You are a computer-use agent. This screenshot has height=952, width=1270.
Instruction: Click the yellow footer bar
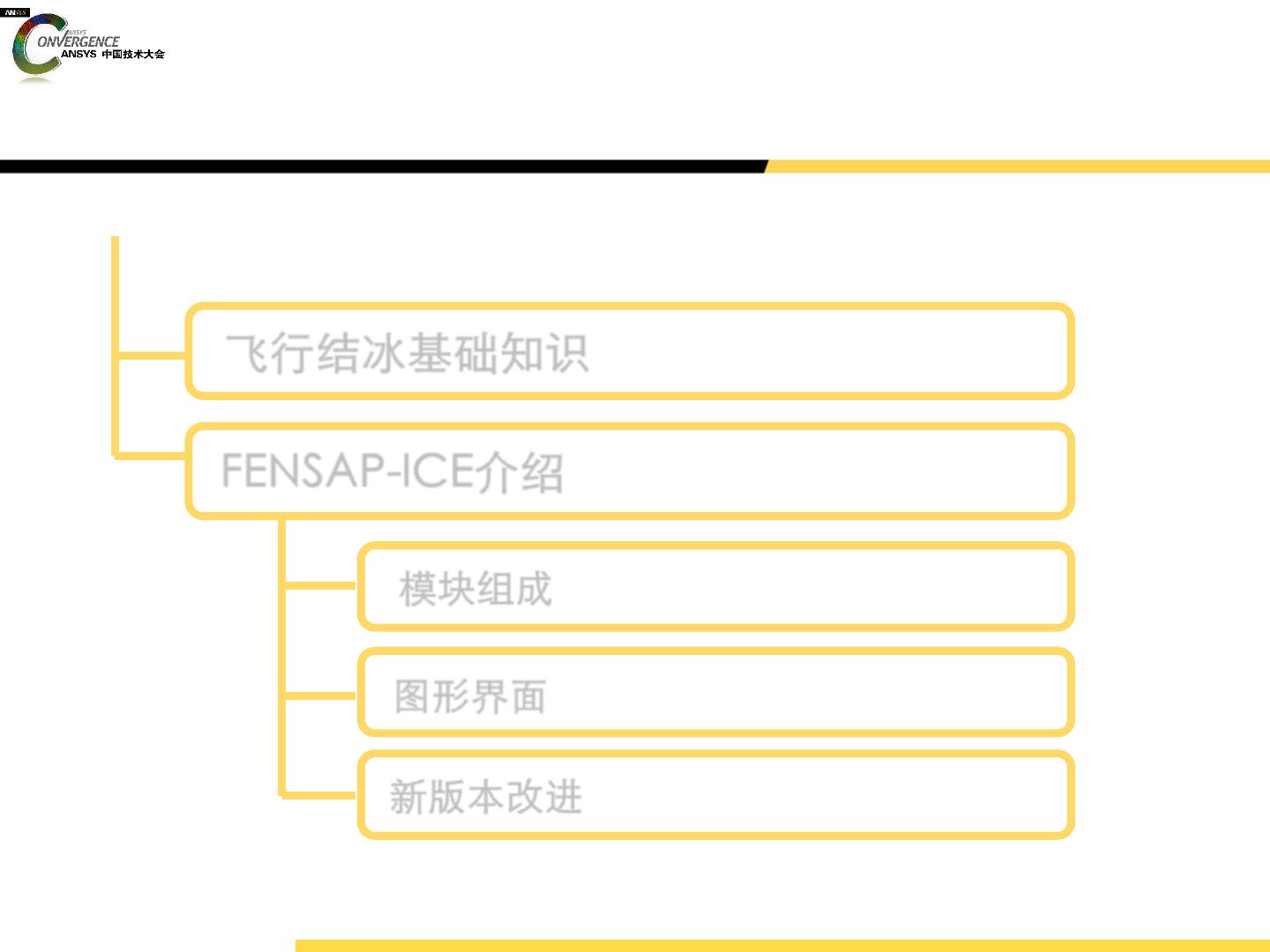[782, 946]
